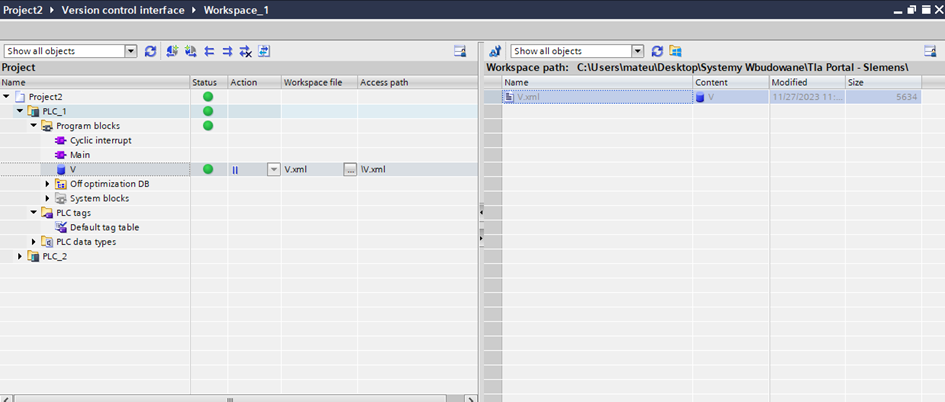This screenshot has height=402, width=945.
Task: Open the 'Show all objects' dropdown in Workspace pane
Action: (637, 51)
